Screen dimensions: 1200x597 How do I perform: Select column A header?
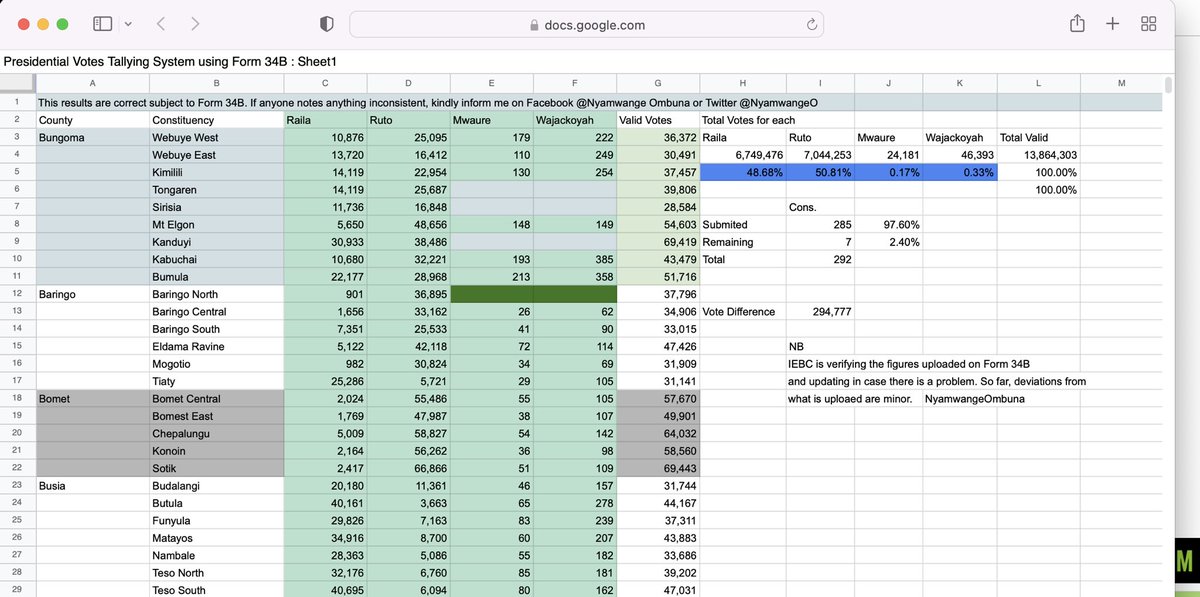pyautogui.click(x=92, y=83)
